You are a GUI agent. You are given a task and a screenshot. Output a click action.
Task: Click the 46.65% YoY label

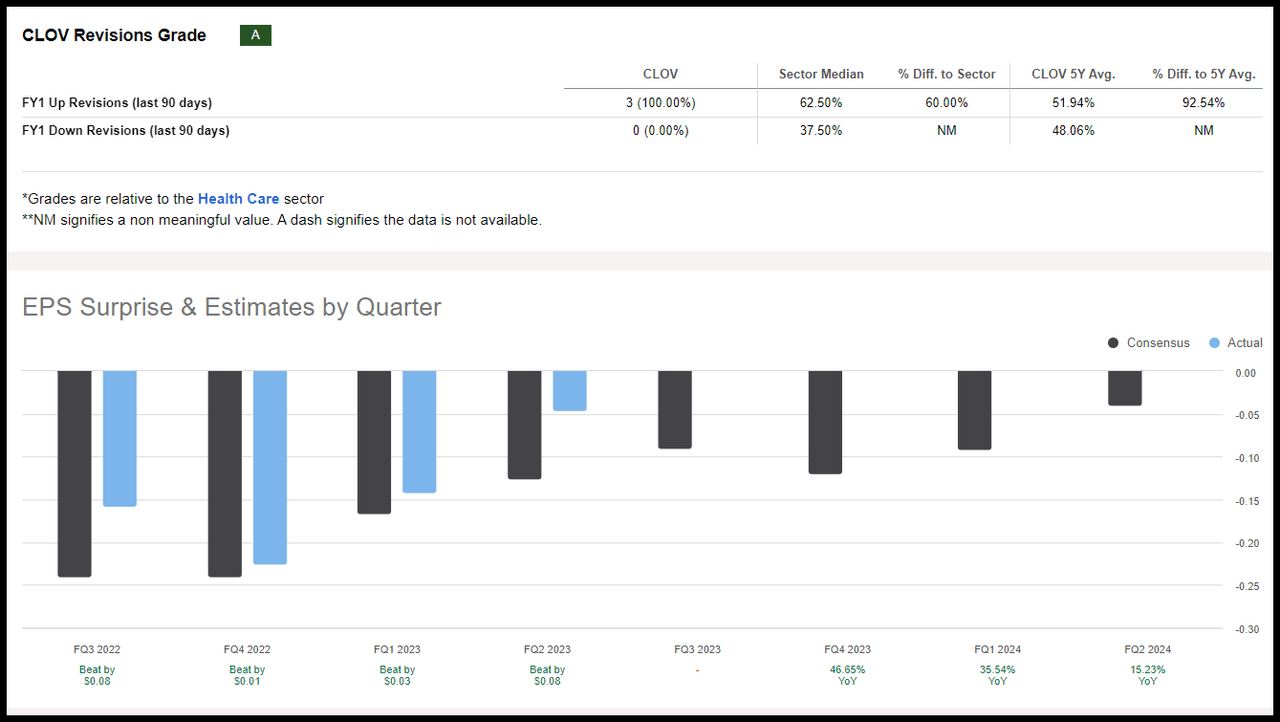(x=847, y=675)
